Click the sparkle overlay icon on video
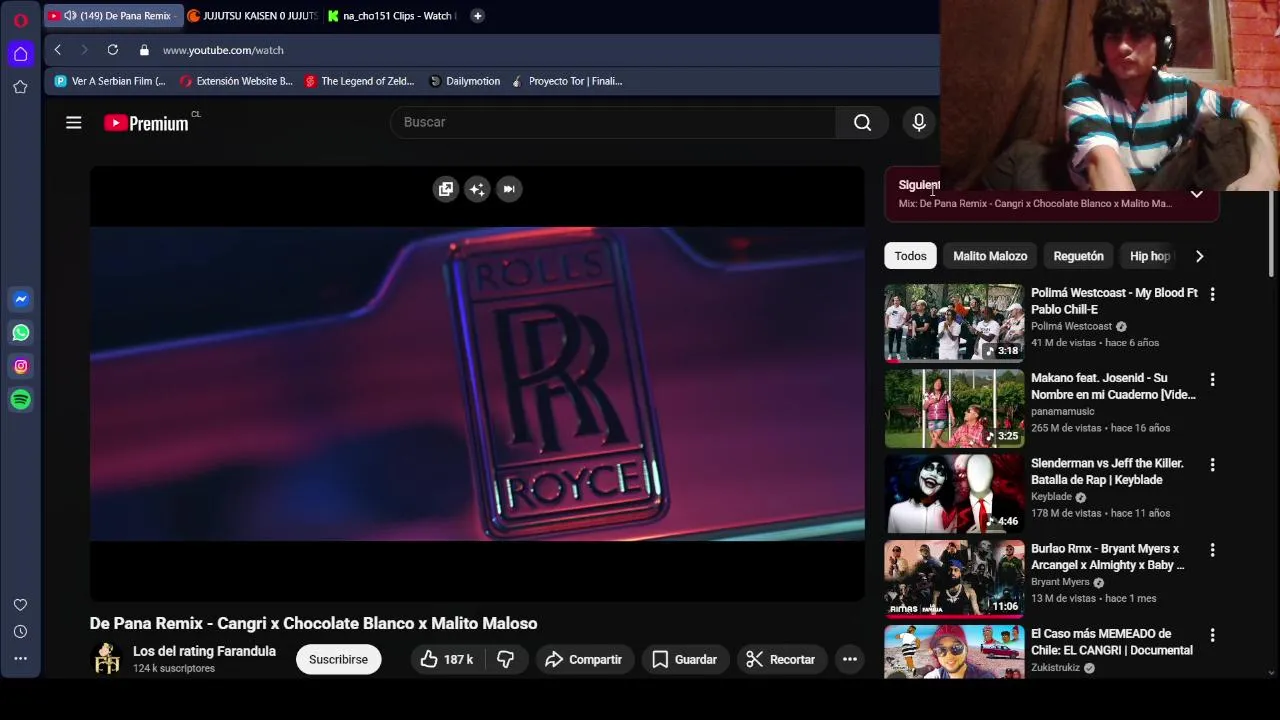Image resolution: width=1280 pixels, height=720 pixels. tap(477, 189)
